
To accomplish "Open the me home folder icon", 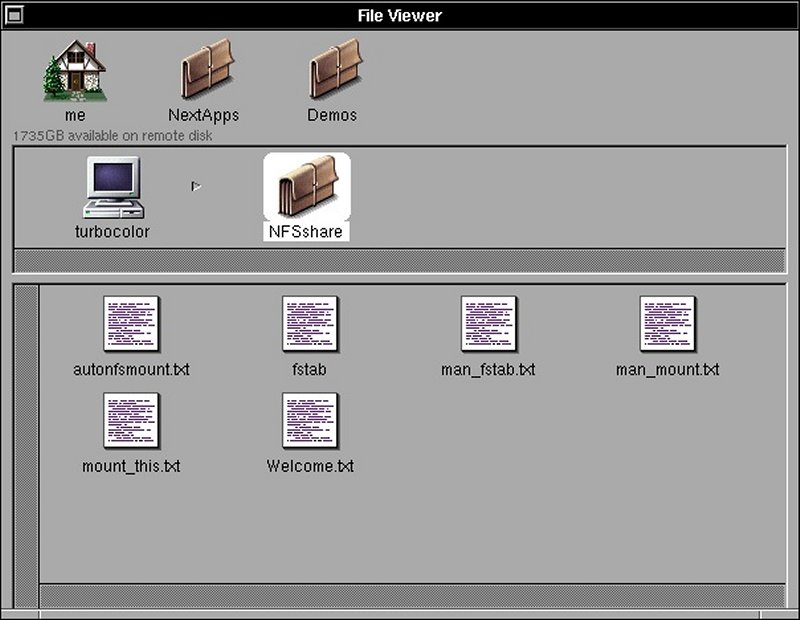I will (75, 72).
